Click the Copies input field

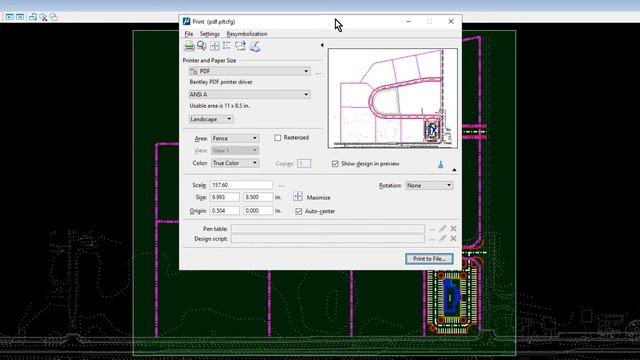coord(304,163)
